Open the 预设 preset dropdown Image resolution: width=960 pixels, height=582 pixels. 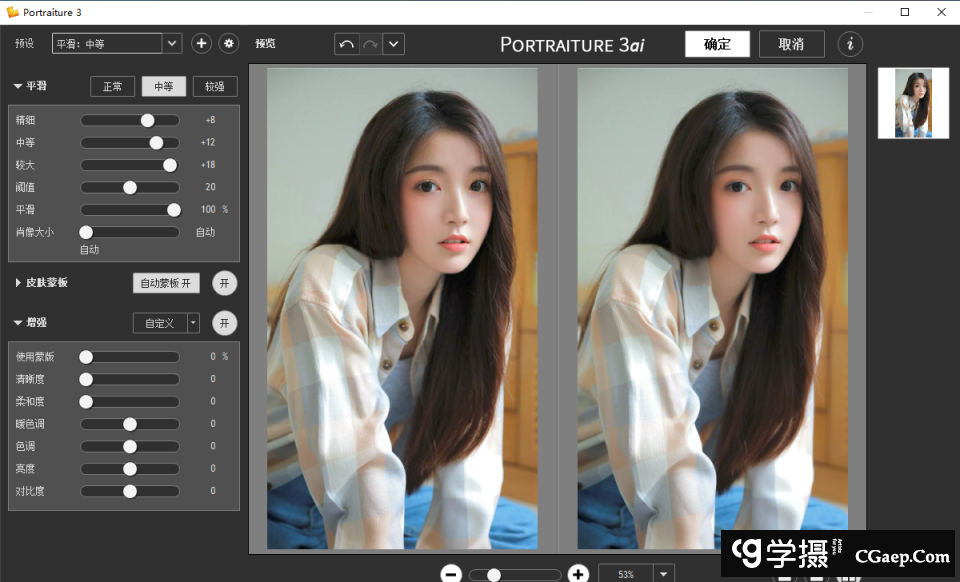(x=172, y=43)
